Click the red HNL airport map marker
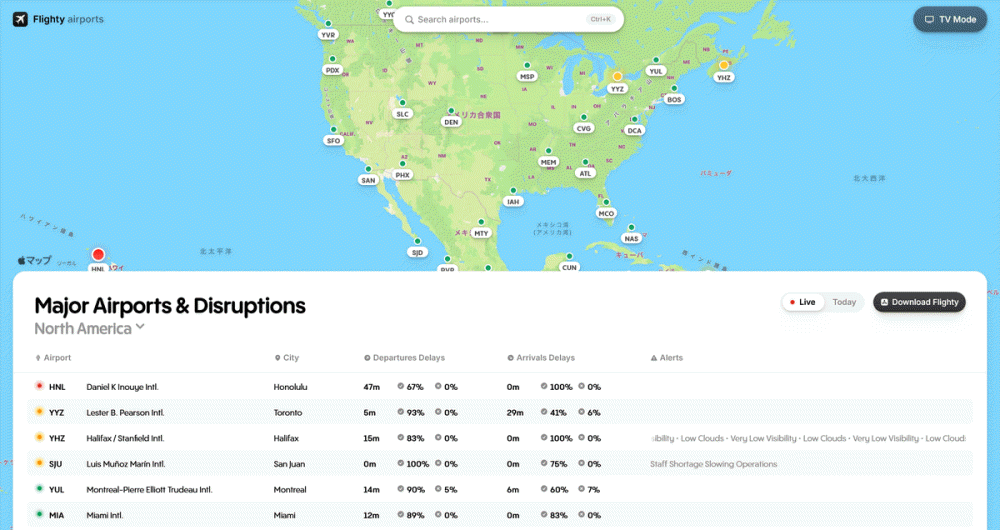 pyautogui.click(x=98, y=256)
